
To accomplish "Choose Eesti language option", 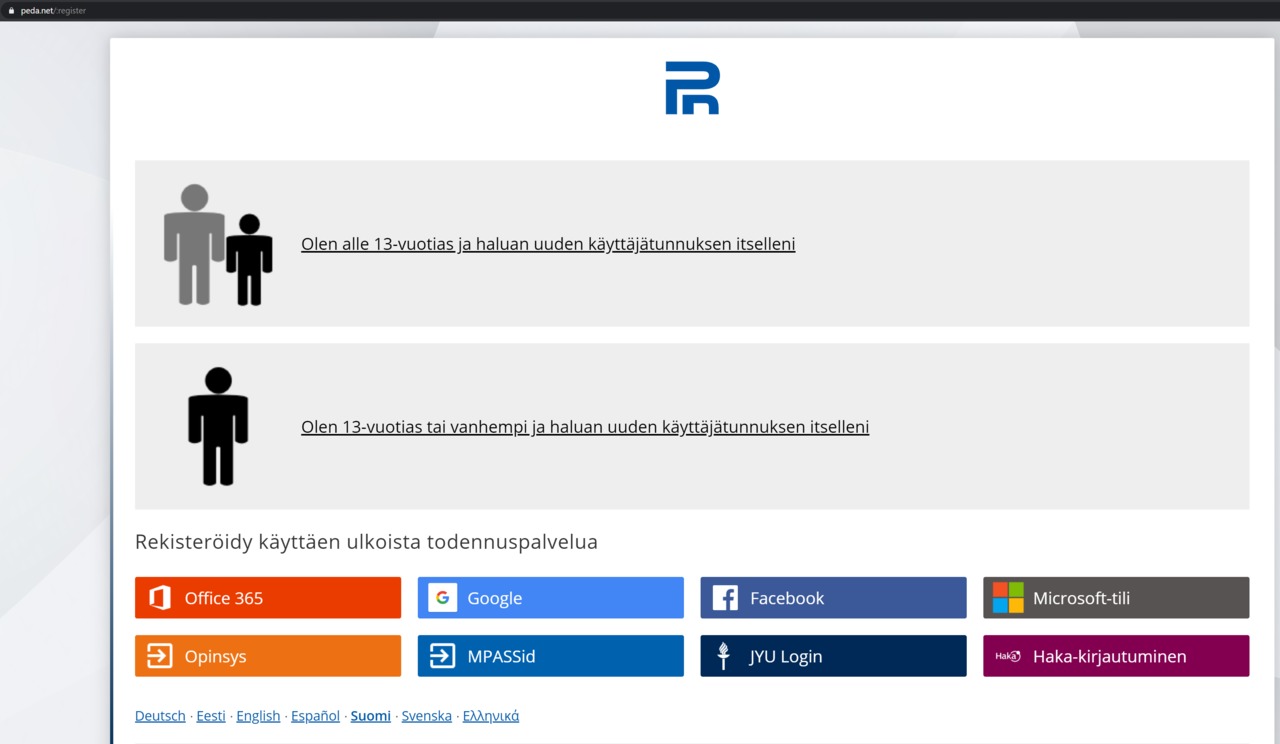I will [x=211, y=716].
